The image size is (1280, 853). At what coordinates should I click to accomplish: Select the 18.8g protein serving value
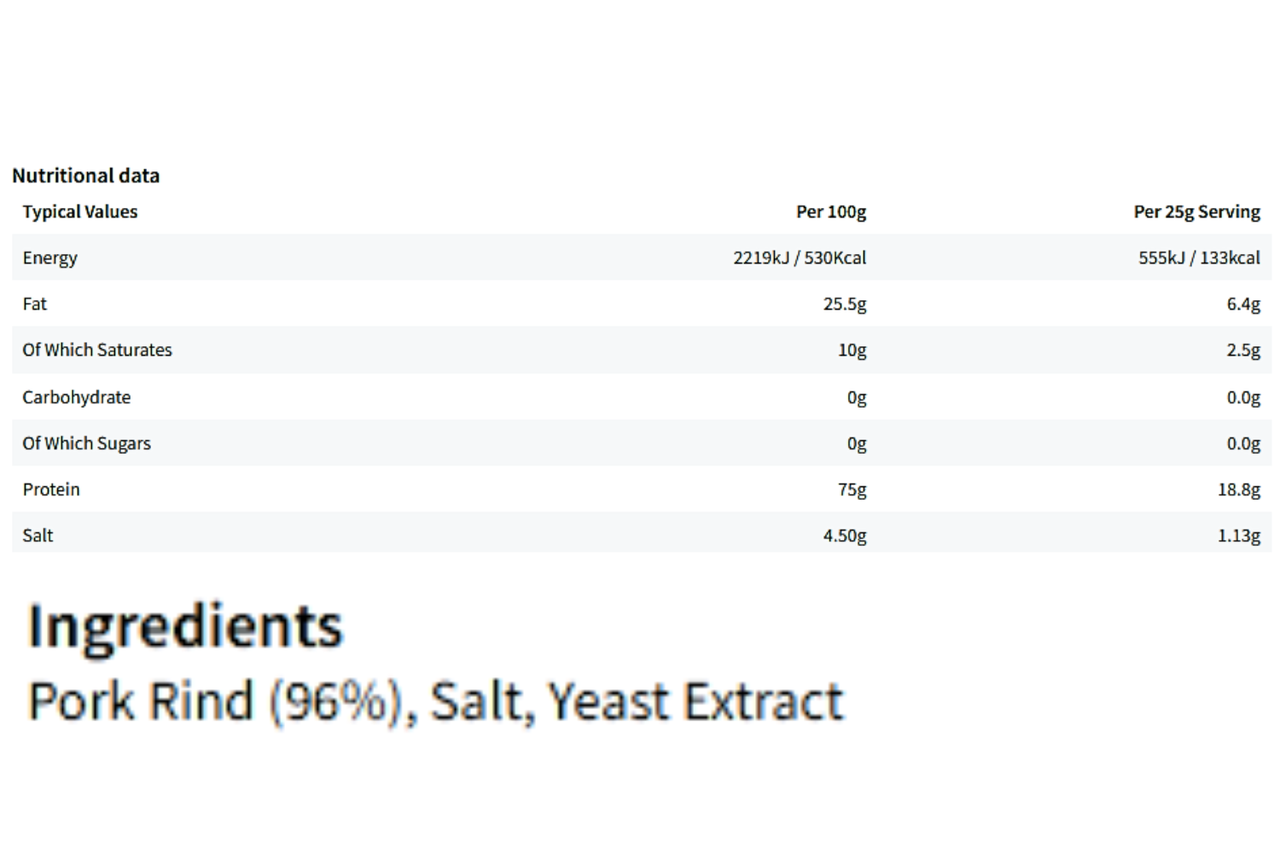click(1239, 489)
